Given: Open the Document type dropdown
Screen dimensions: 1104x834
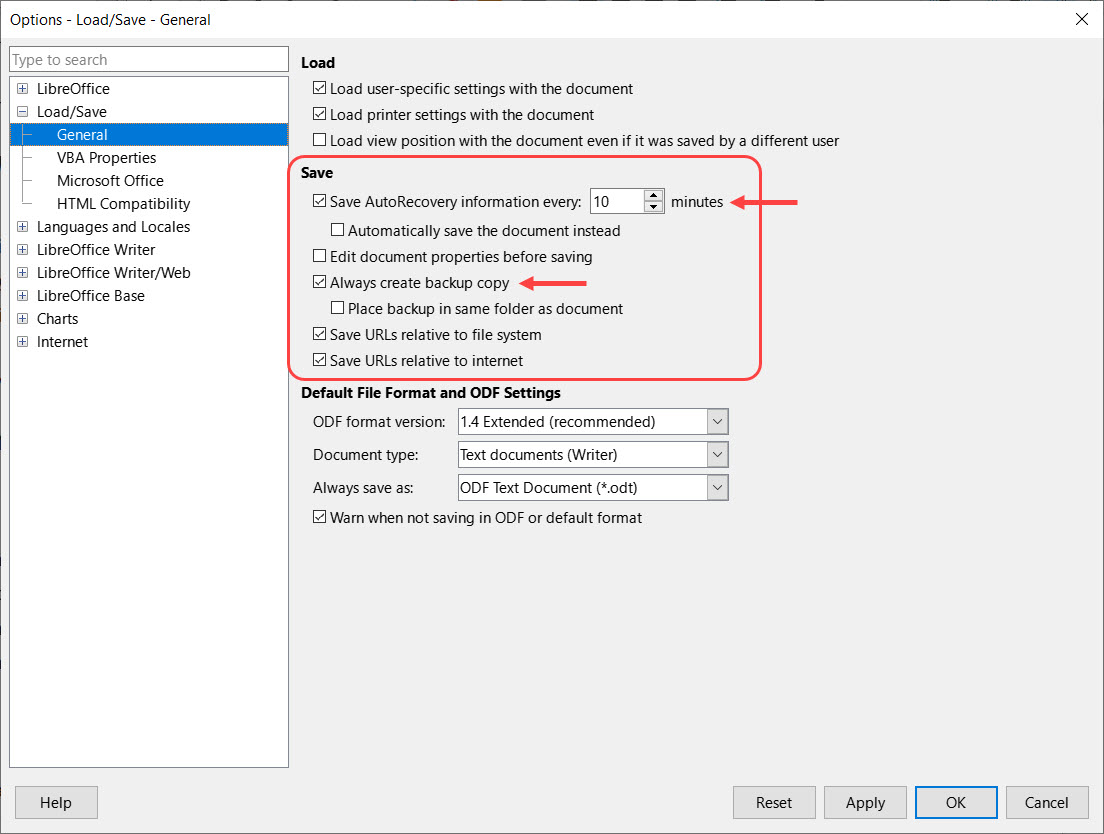Looking at the screenshot, I should pos(717,455).
